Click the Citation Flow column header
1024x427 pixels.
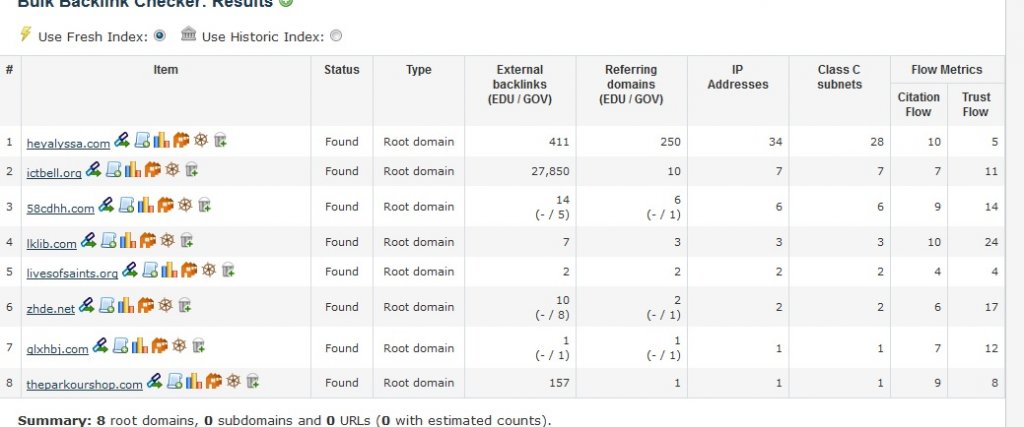pos(918,104)
